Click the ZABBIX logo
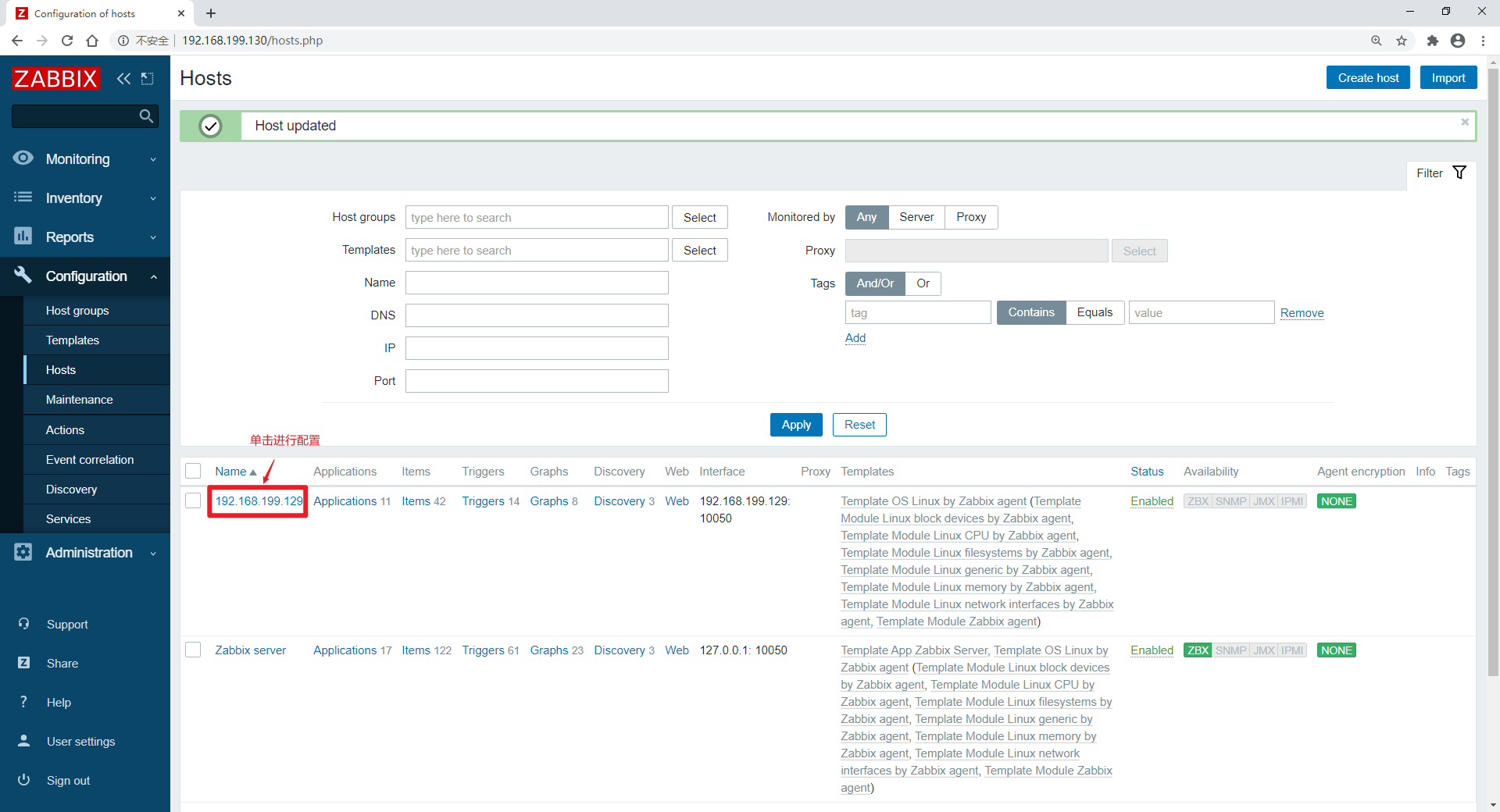Viewport: 1500px width, 812px height. [55, 78]
